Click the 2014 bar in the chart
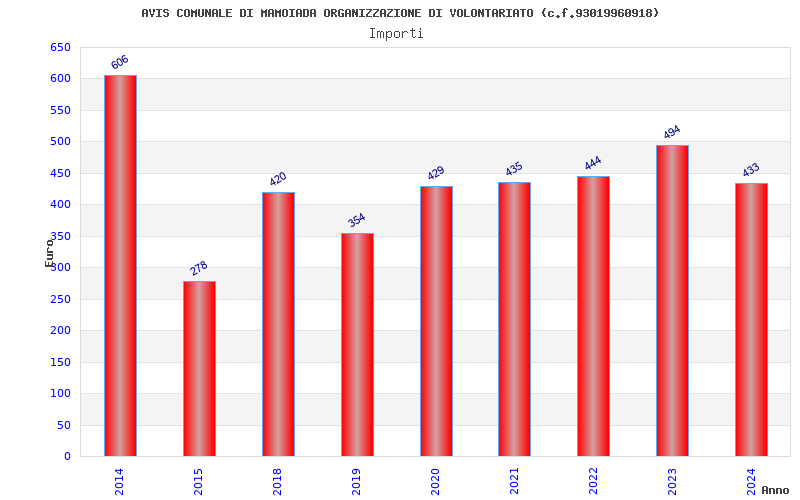 120,266
